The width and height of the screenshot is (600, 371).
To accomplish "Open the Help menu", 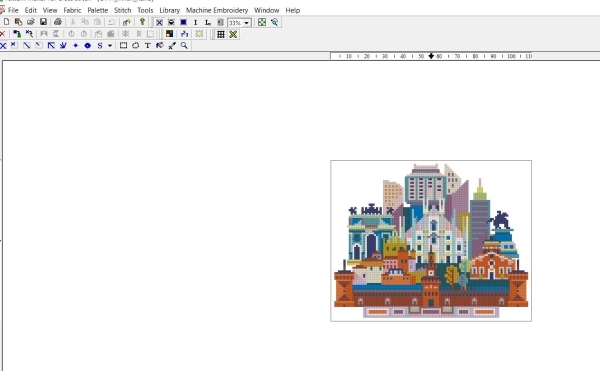I will 293,10.
